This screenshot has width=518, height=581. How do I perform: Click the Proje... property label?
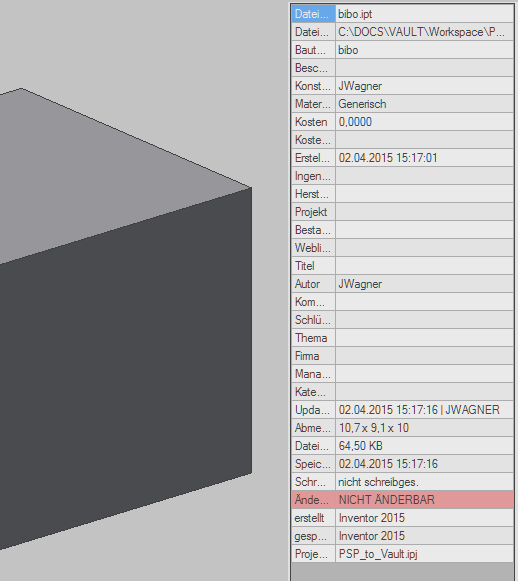tap(313, 554)
